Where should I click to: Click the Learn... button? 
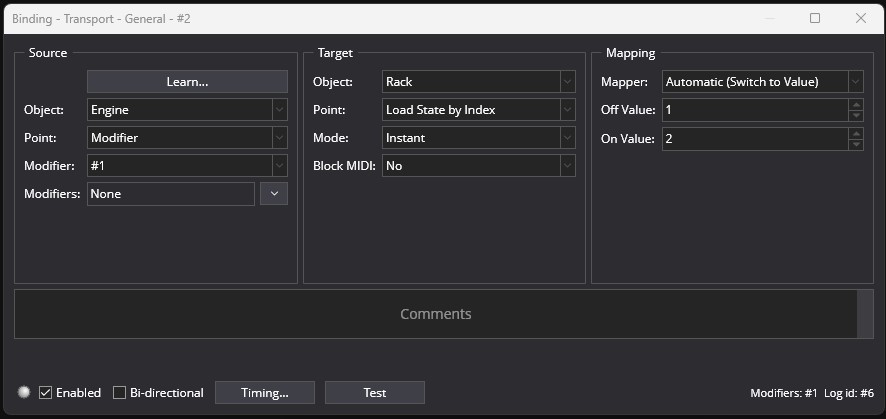[187, 82]
